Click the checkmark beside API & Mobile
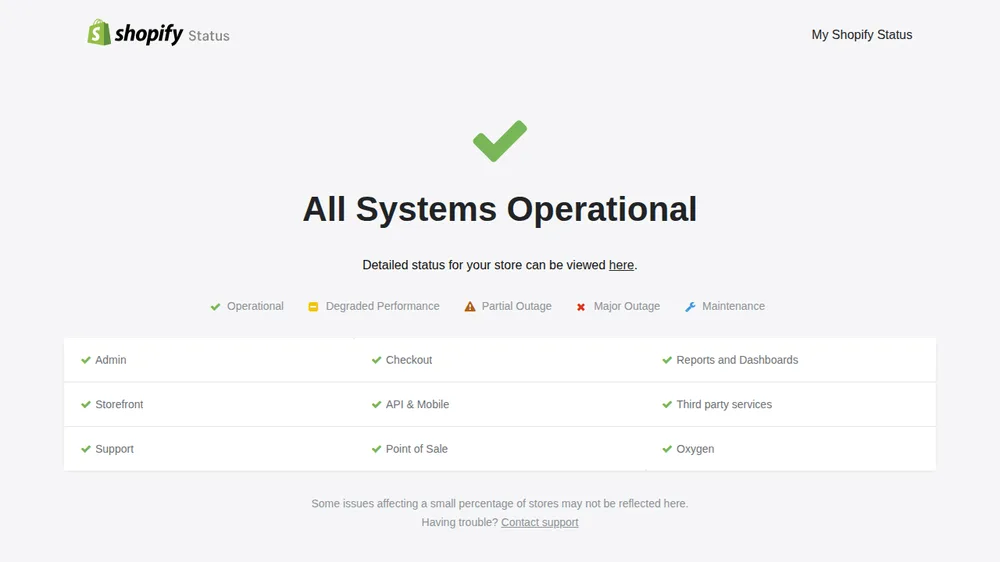This screenshot has height=562, width=1000. click(x=376, y=404)
